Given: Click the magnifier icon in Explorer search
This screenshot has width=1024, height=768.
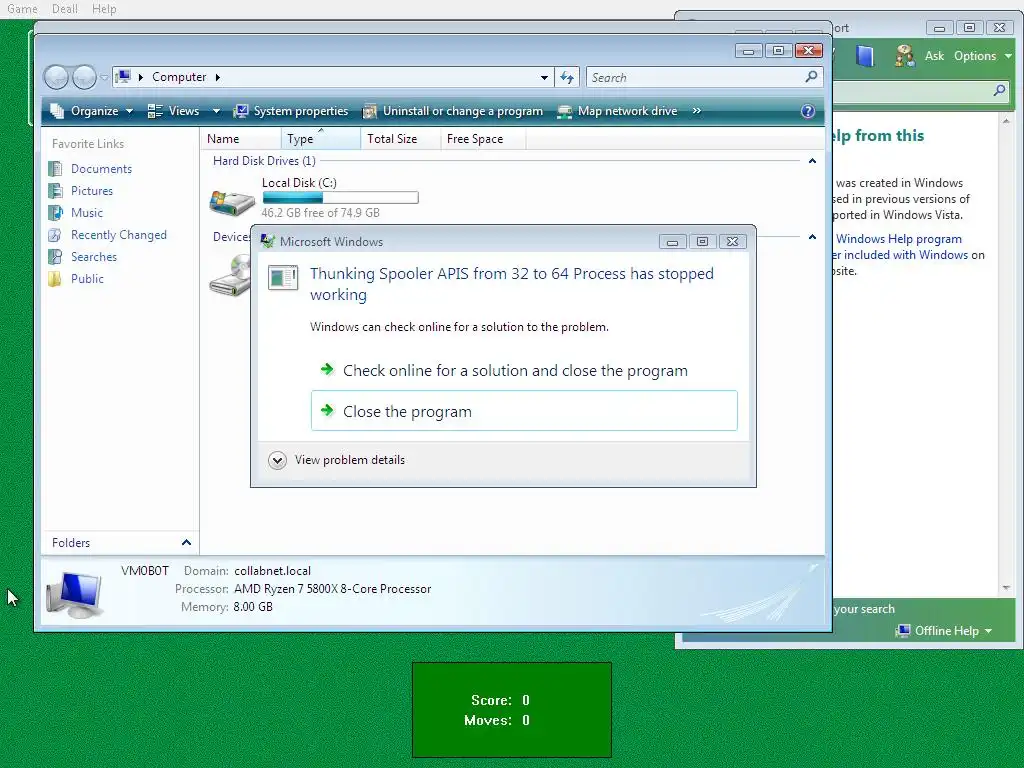Looking at the screenshot, I should tap(811, 77).
